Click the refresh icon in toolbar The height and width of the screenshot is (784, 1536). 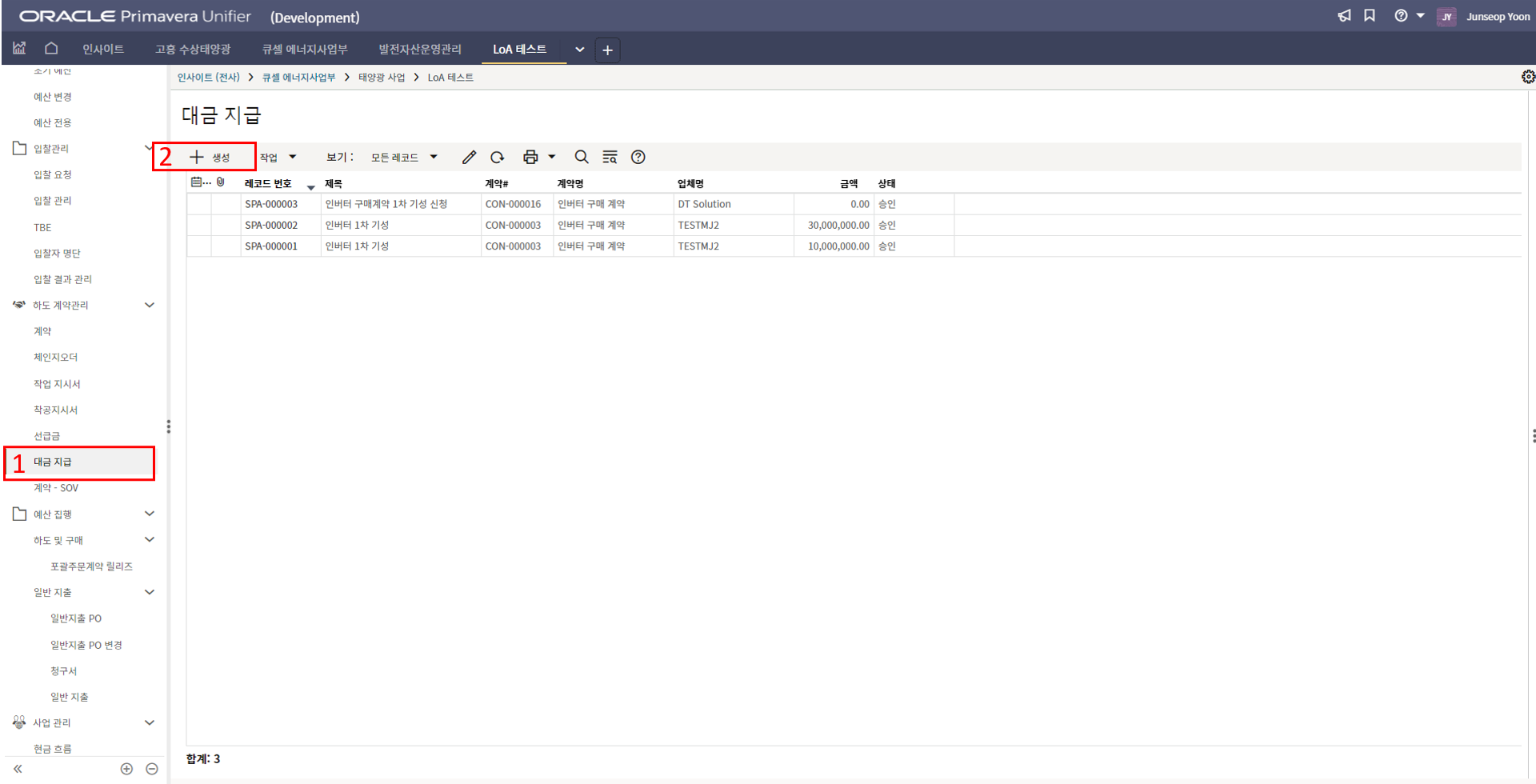click(x=498, y=158)
